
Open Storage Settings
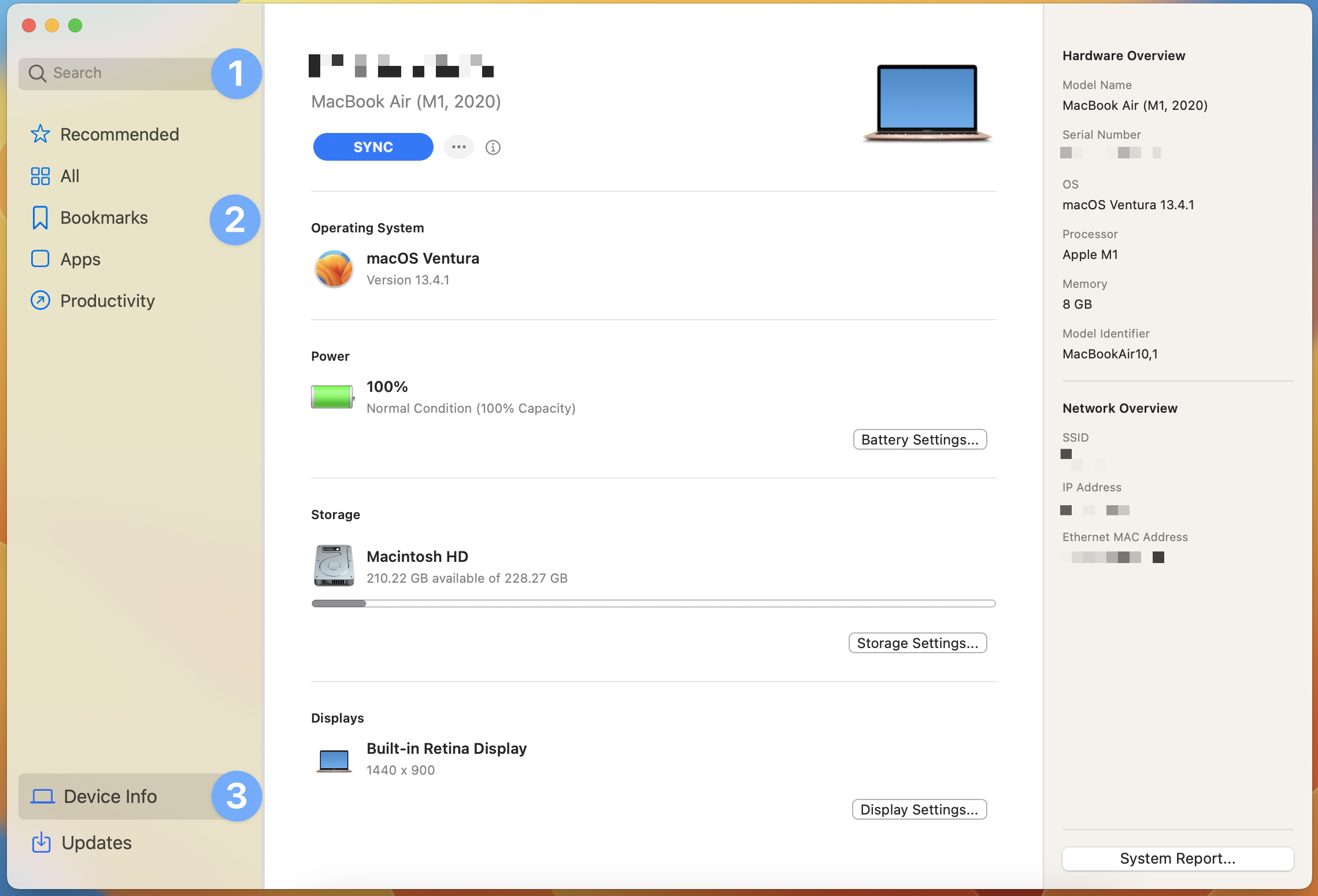pos(917,643)
